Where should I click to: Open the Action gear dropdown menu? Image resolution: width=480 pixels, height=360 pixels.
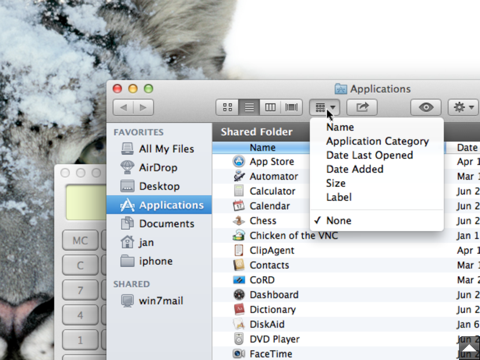[464, 107]
